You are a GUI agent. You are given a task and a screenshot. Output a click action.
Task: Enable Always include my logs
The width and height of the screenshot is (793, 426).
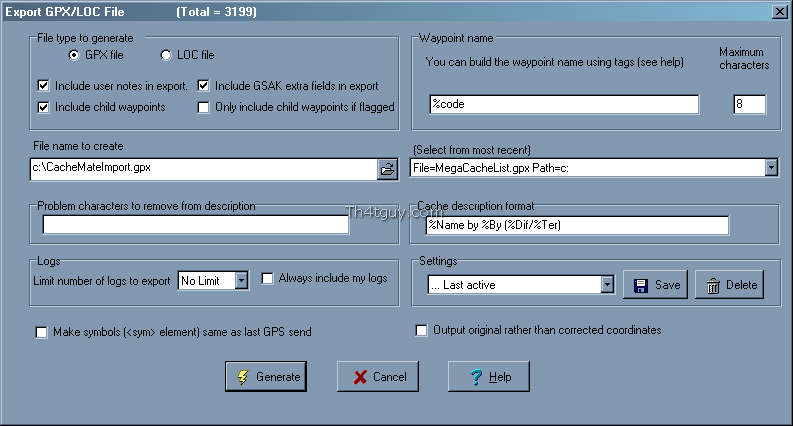(x=268, y=279)
